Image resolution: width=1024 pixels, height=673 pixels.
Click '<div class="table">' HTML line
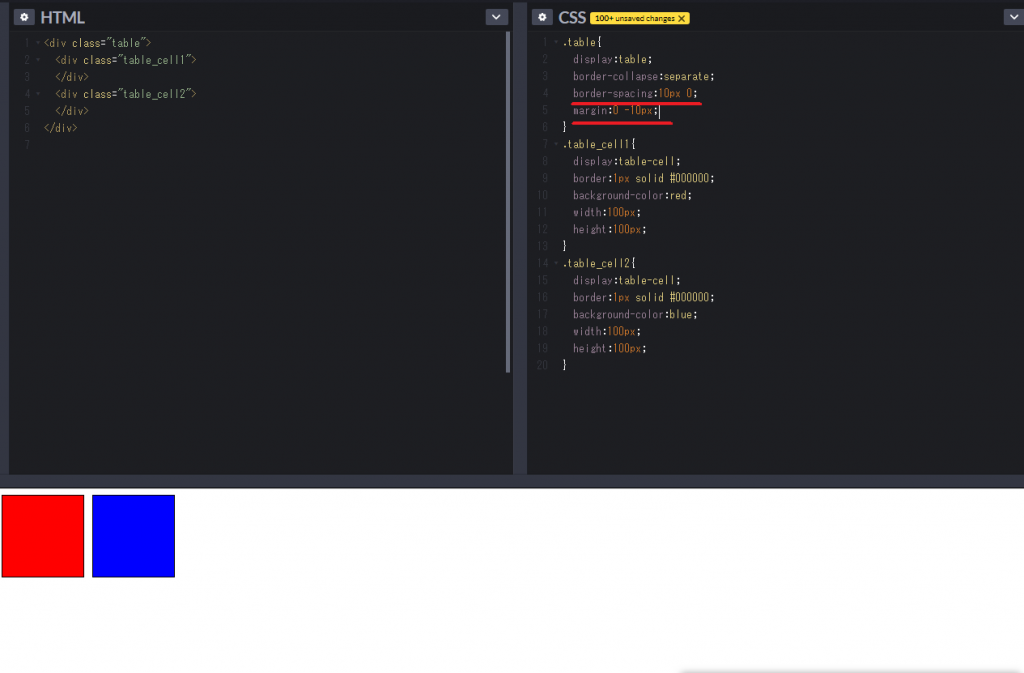[x=97, y=43]
